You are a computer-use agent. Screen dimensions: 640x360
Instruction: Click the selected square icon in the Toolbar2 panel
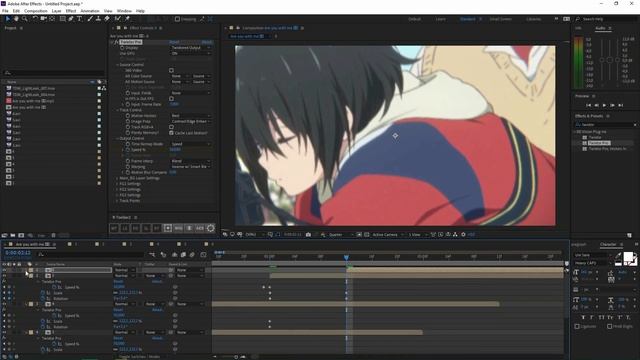(168, 228)
